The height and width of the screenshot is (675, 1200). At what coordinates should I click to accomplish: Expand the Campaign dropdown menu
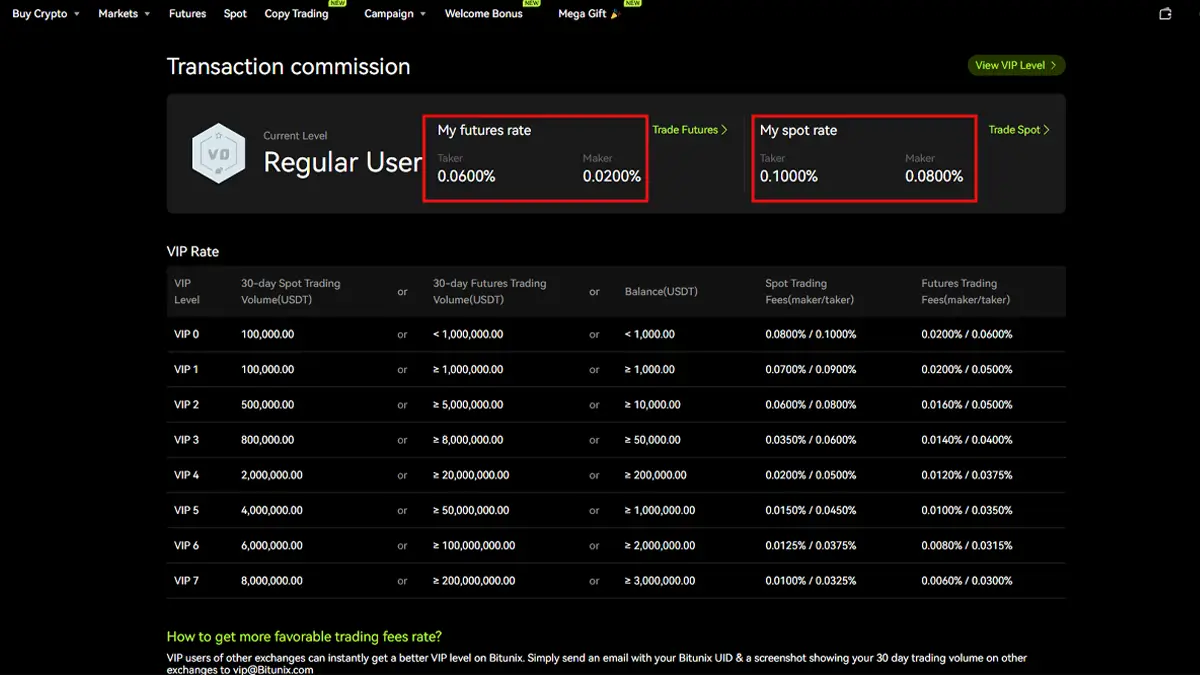point(395,14)
